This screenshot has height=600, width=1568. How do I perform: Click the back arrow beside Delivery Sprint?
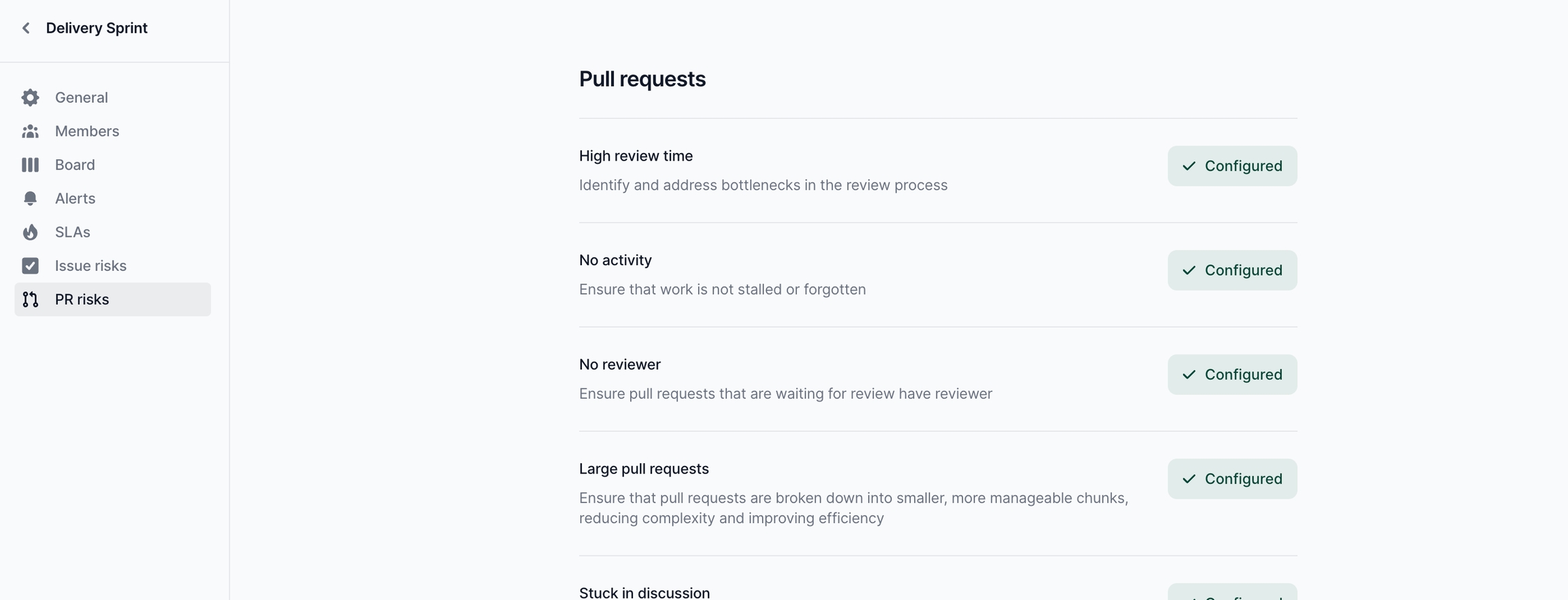pos(26,28)
